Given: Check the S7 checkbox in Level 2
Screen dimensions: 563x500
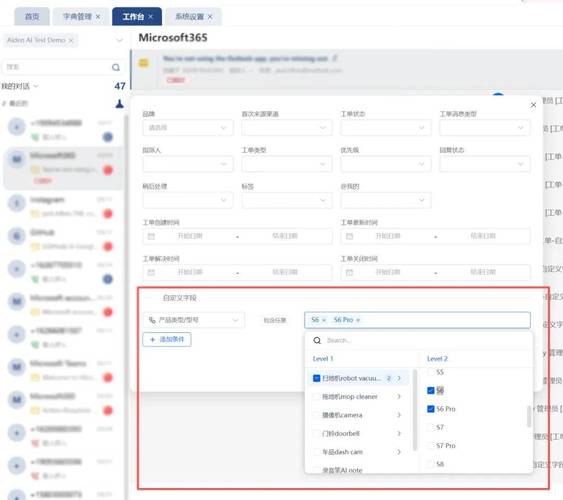Looking at the screenshot, I should click(431, 427).
